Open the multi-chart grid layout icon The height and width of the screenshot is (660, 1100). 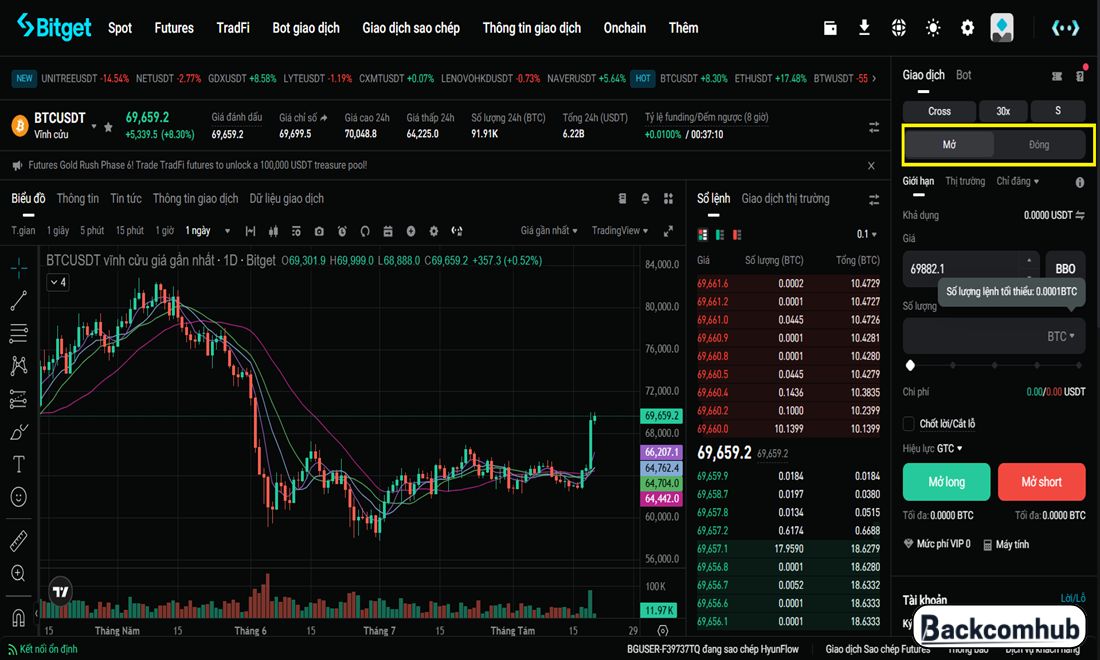tap(669, 198)
